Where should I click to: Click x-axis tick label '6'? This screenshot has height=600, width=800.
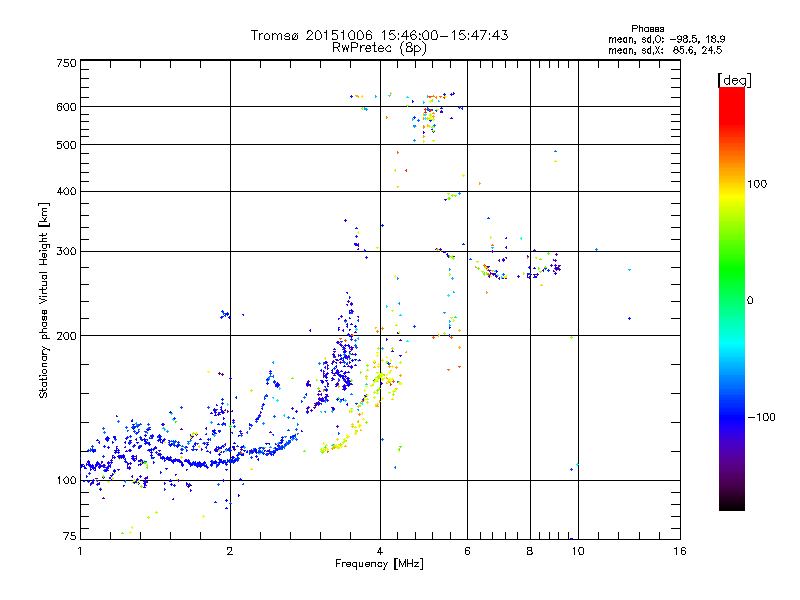coord(467,551)
